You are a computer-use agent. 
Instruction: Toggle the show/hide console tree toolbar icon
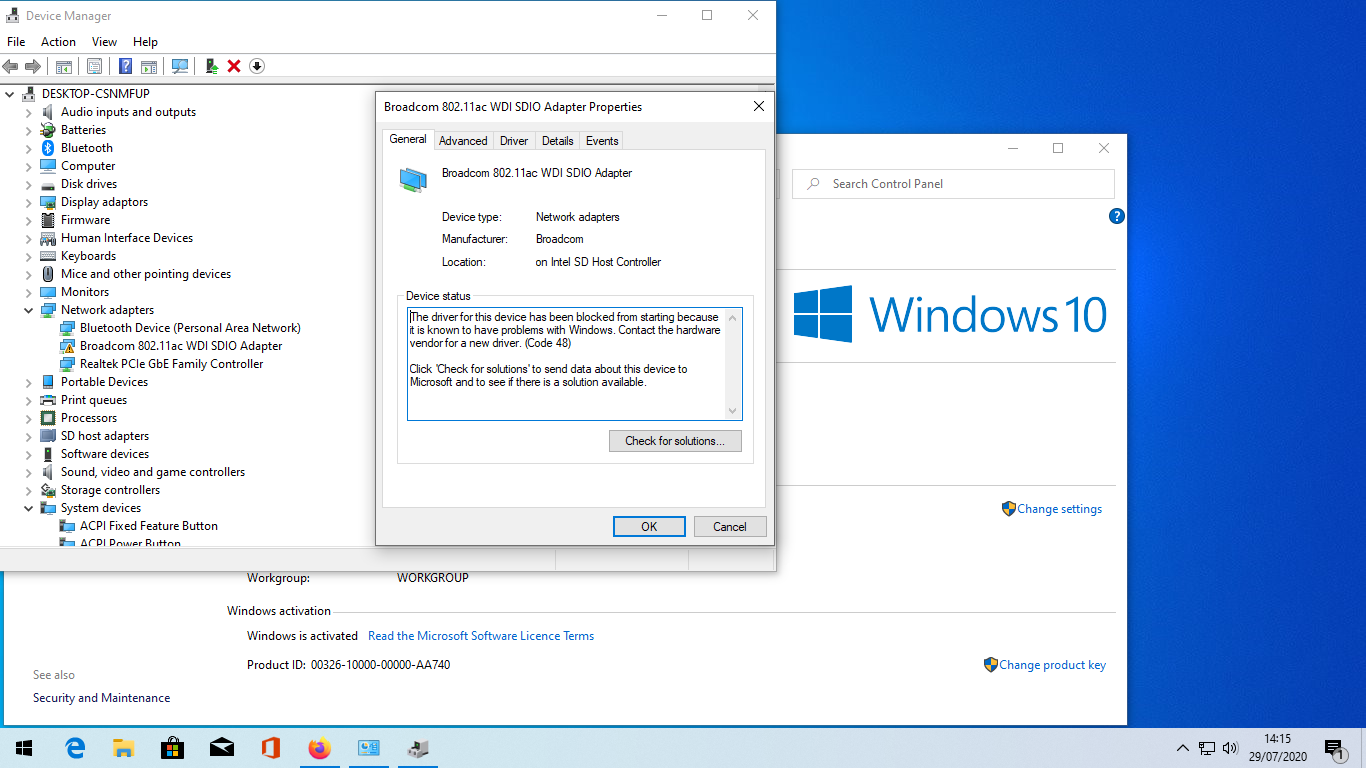64,66
